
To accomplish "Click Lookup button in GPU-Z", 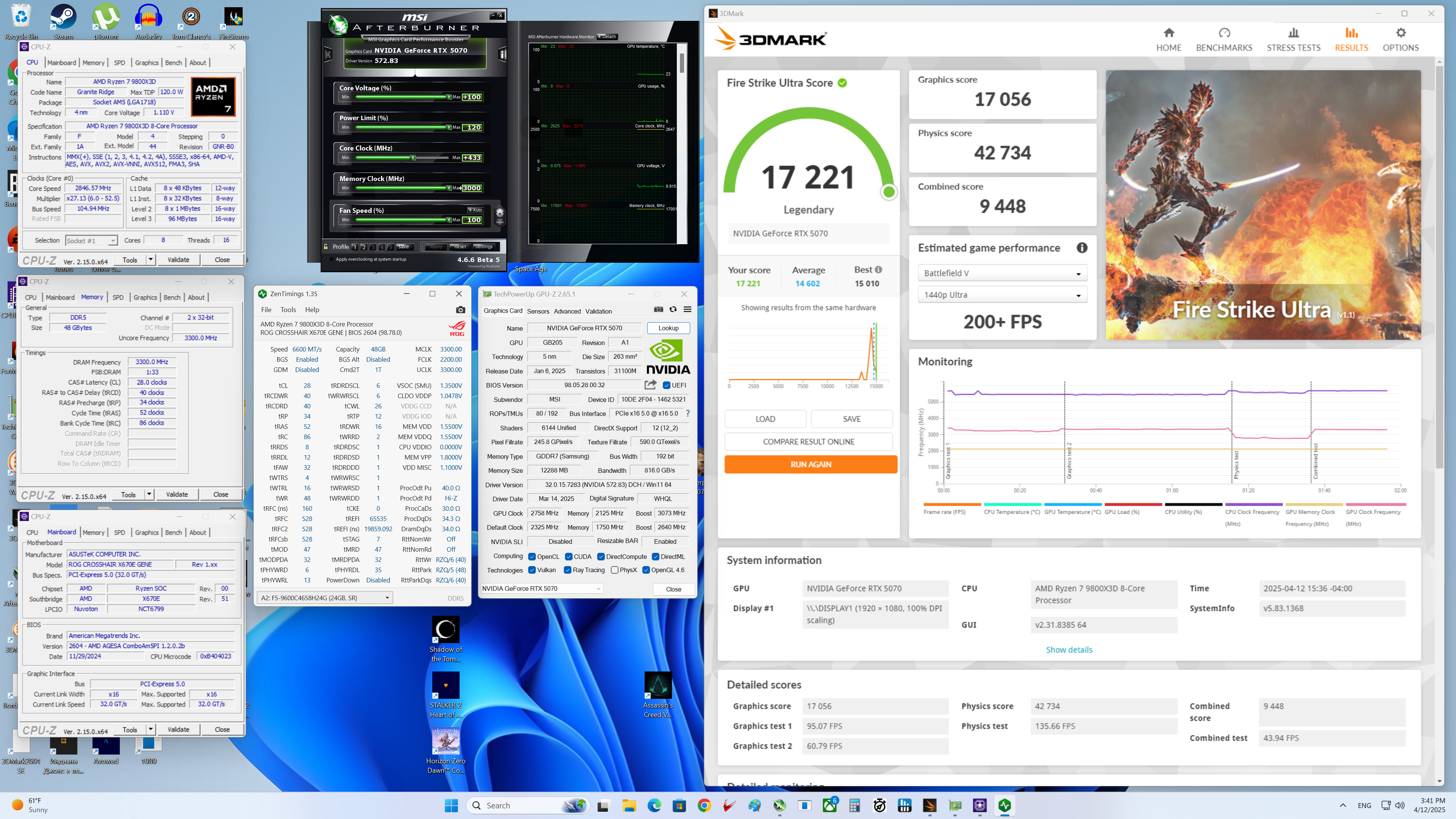I will click(668, 328).
